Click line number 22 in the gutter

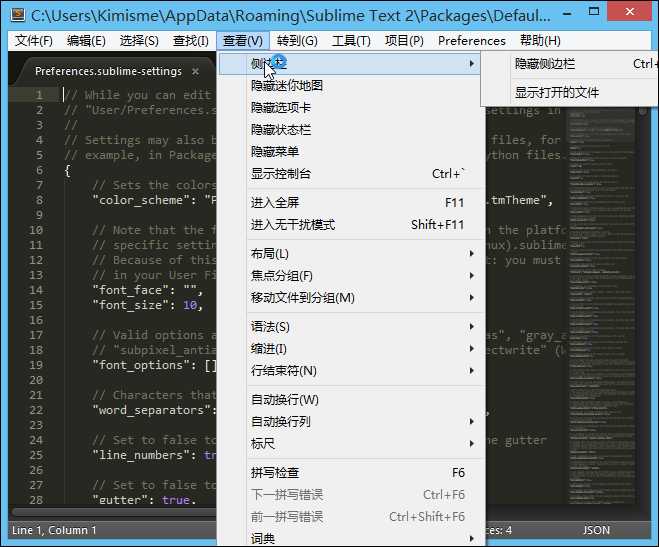36,410
